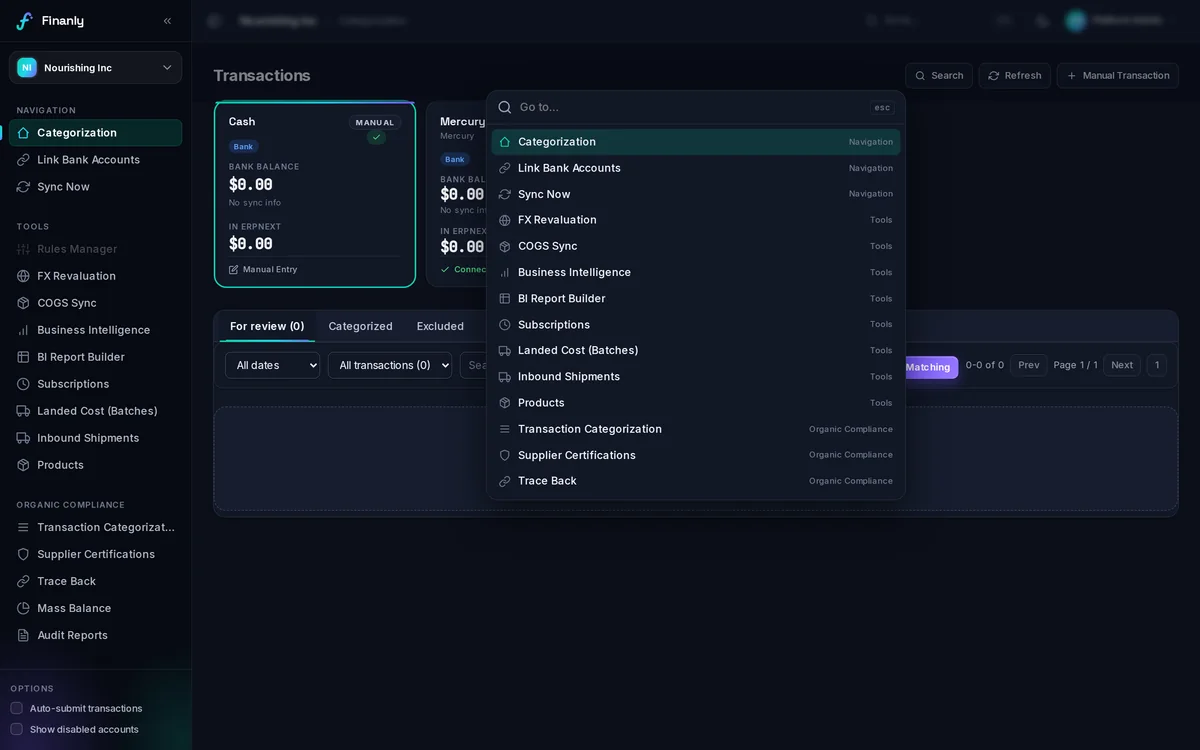1200x750 pixels.
Task: Click sidebar Subscriptions clock icon
Action: pyautogui.click(x=23, y=384)
